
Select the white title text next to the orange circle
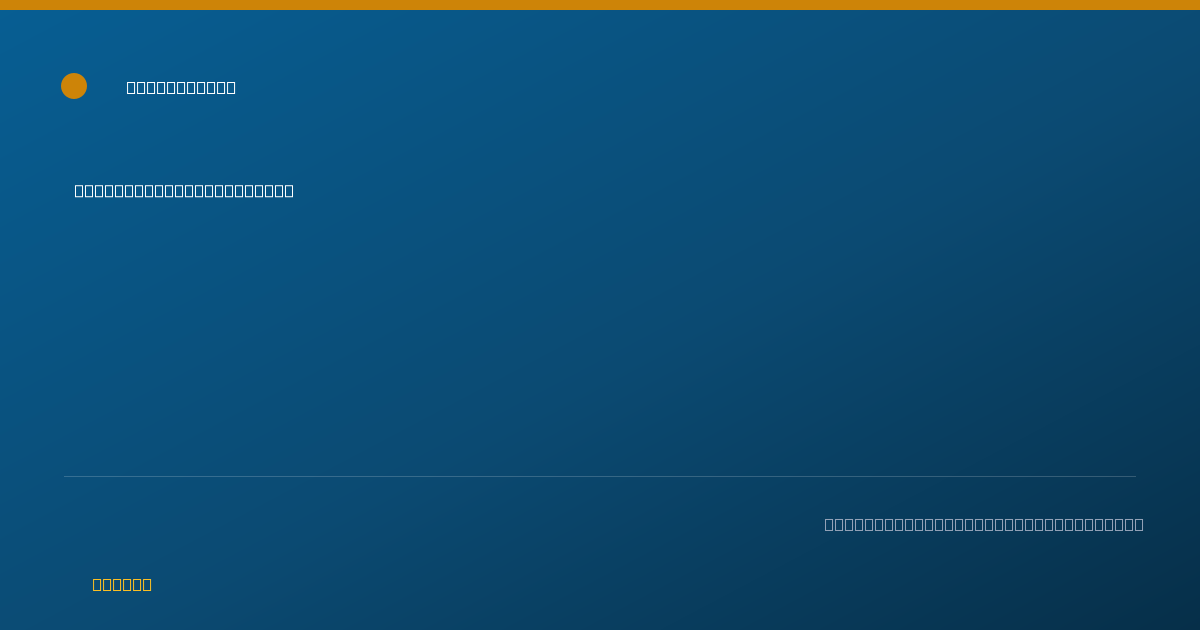(181, 87)
